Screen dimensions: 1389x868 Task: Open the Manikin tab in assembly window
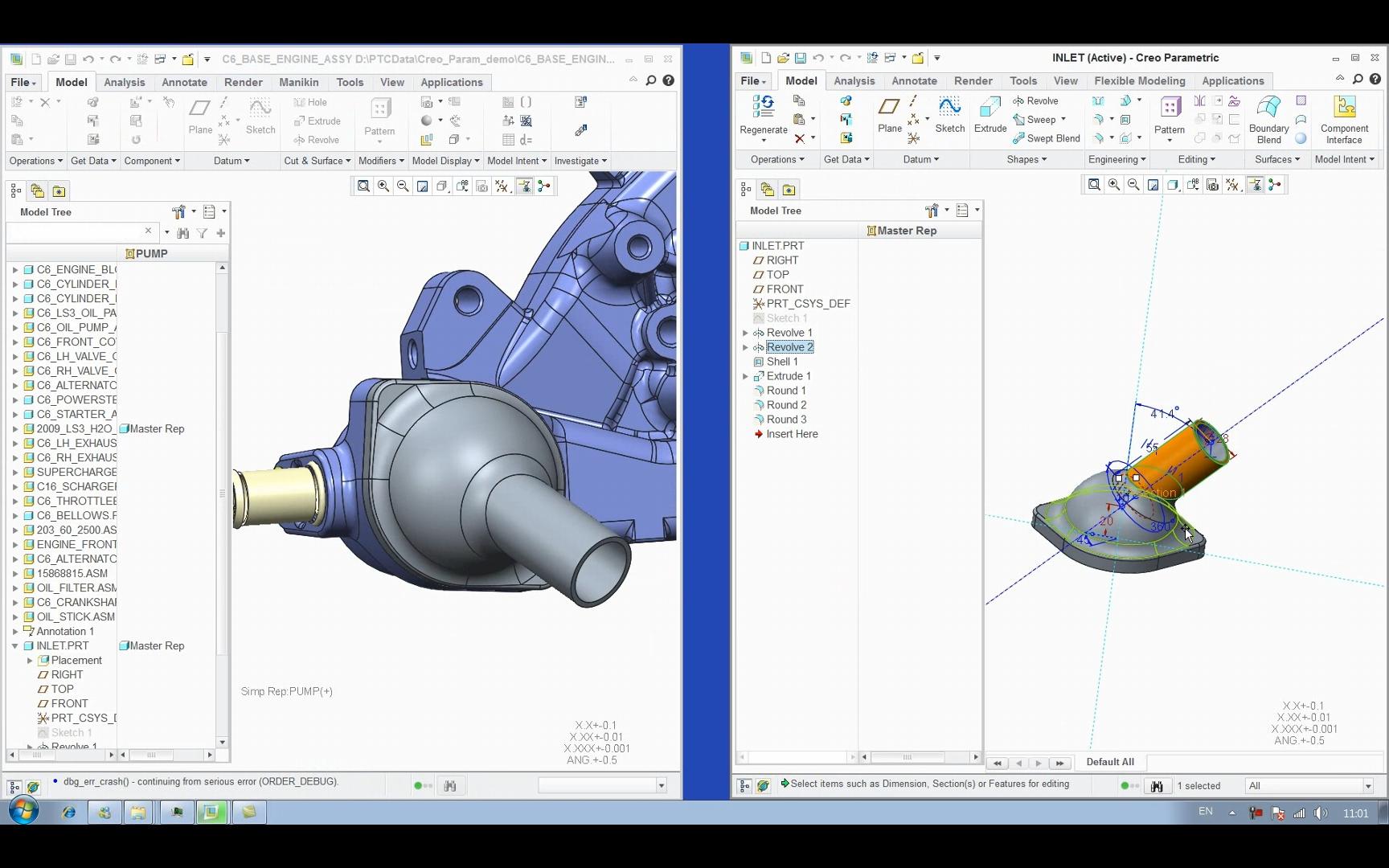click(298, 82)
